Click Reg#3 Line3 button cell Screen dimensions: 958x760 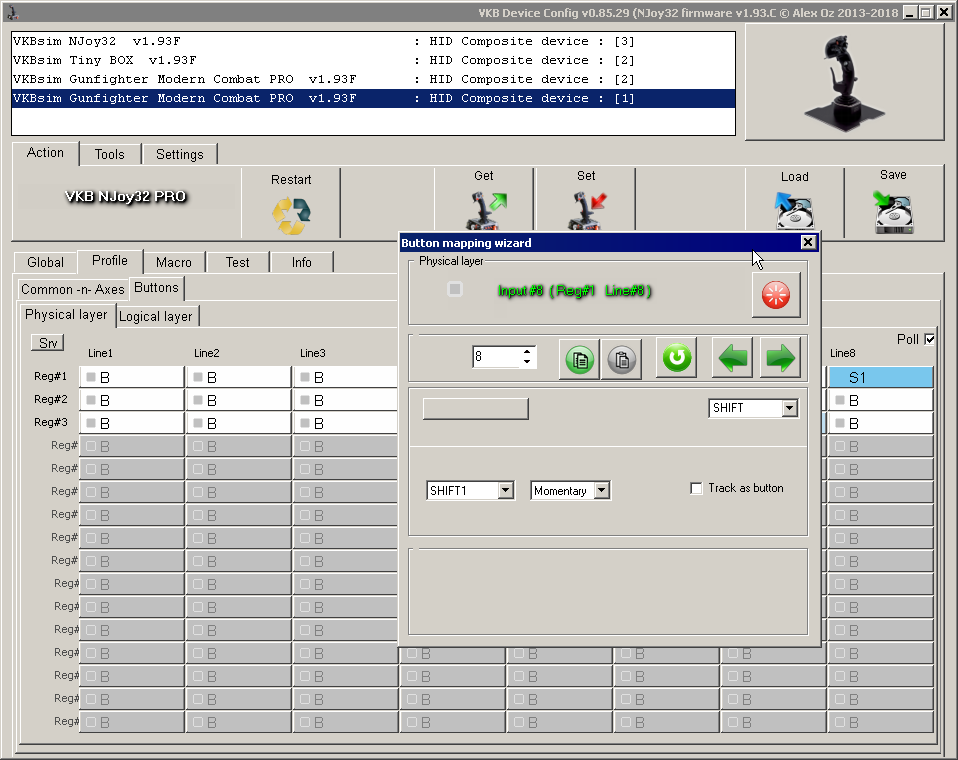pos(345,423)
